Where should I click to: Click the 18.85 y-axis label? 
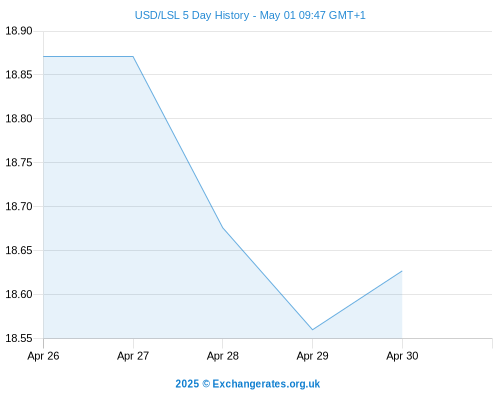tap(19, 75)
